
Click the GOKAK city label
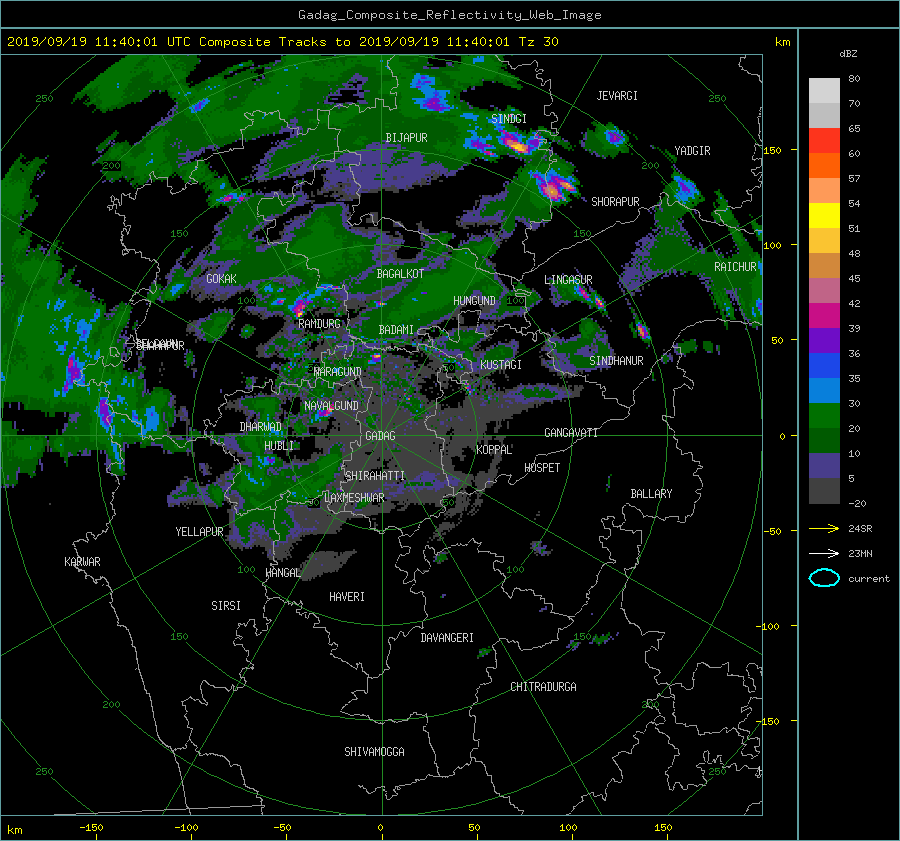click(x=221, y=279)
